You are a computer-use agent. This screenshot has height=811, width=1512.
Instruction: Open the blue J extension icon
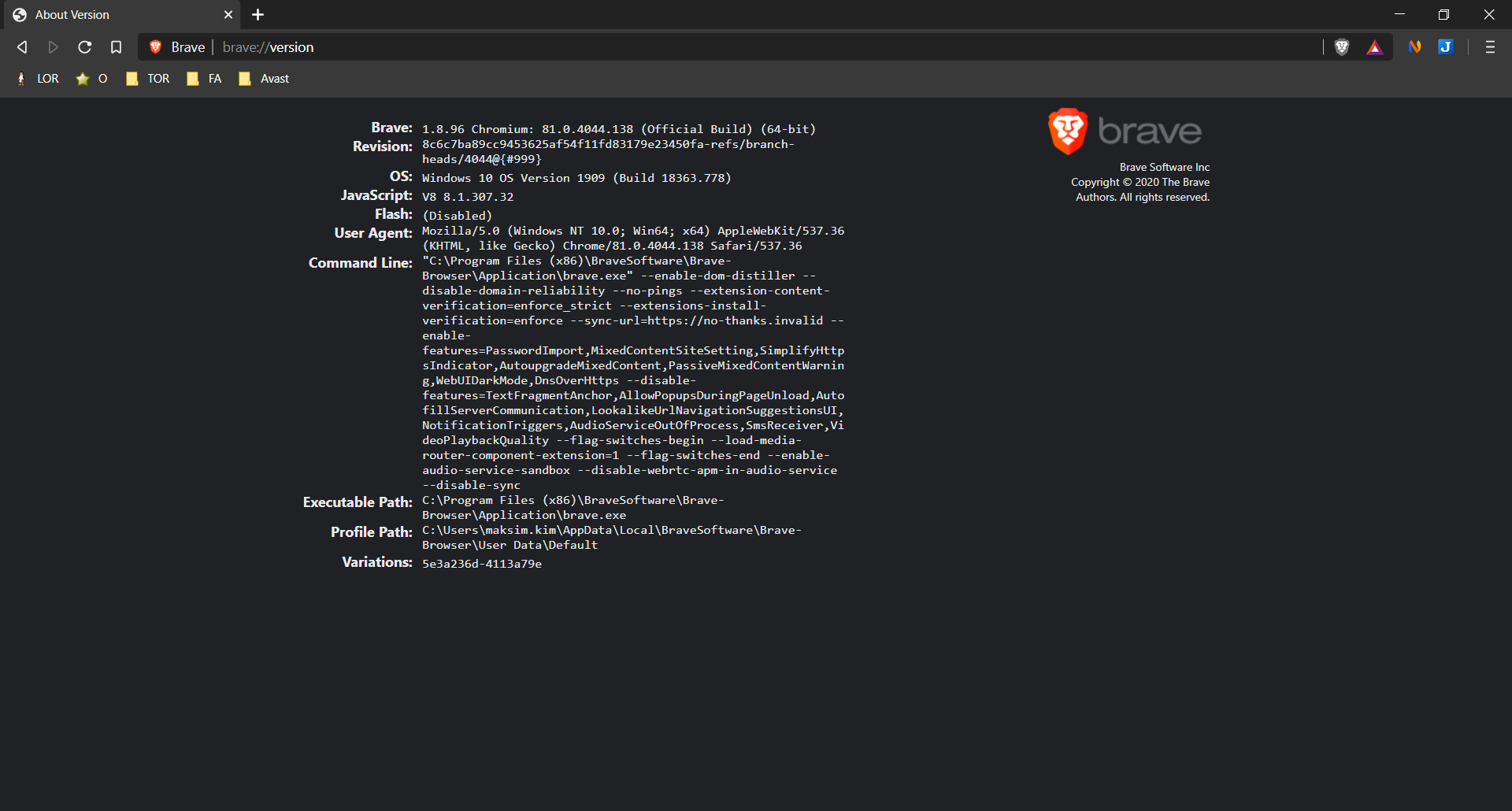(x=1446, y=47)
